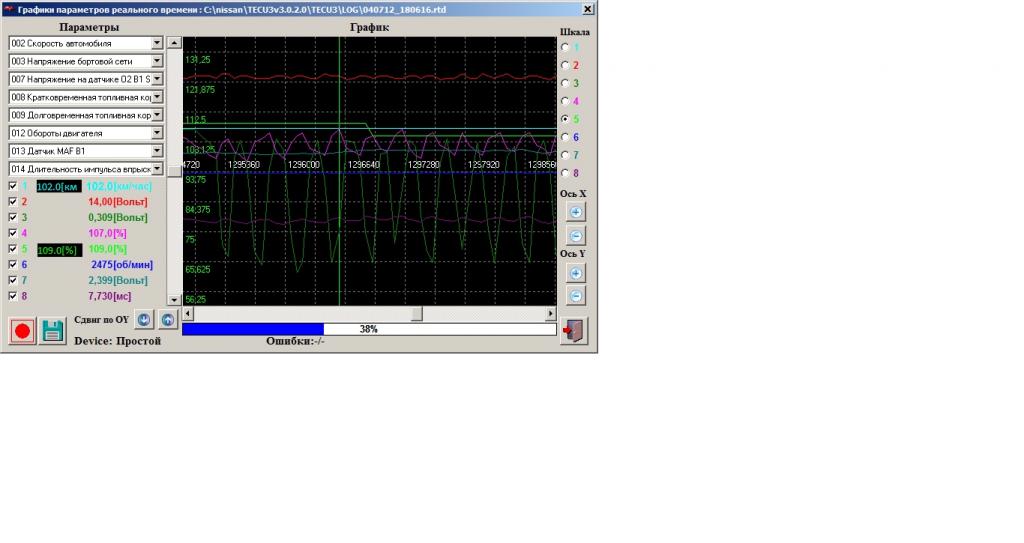Shift graph up along OY axis
Image resolution: width=1024 pixels, height=543 pixels.
[168, 320]
